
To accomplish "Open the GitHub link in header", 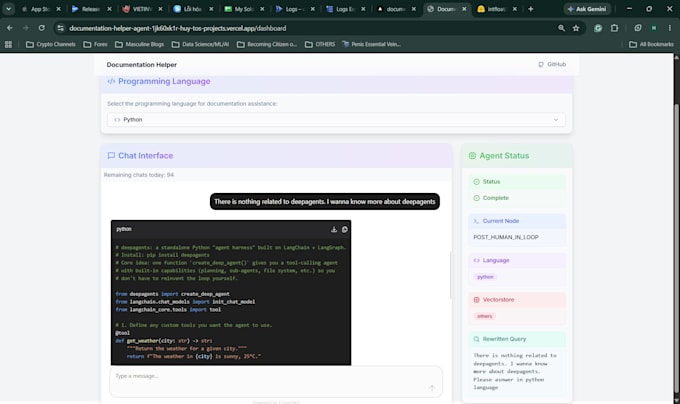I will (x=552, y=64).
